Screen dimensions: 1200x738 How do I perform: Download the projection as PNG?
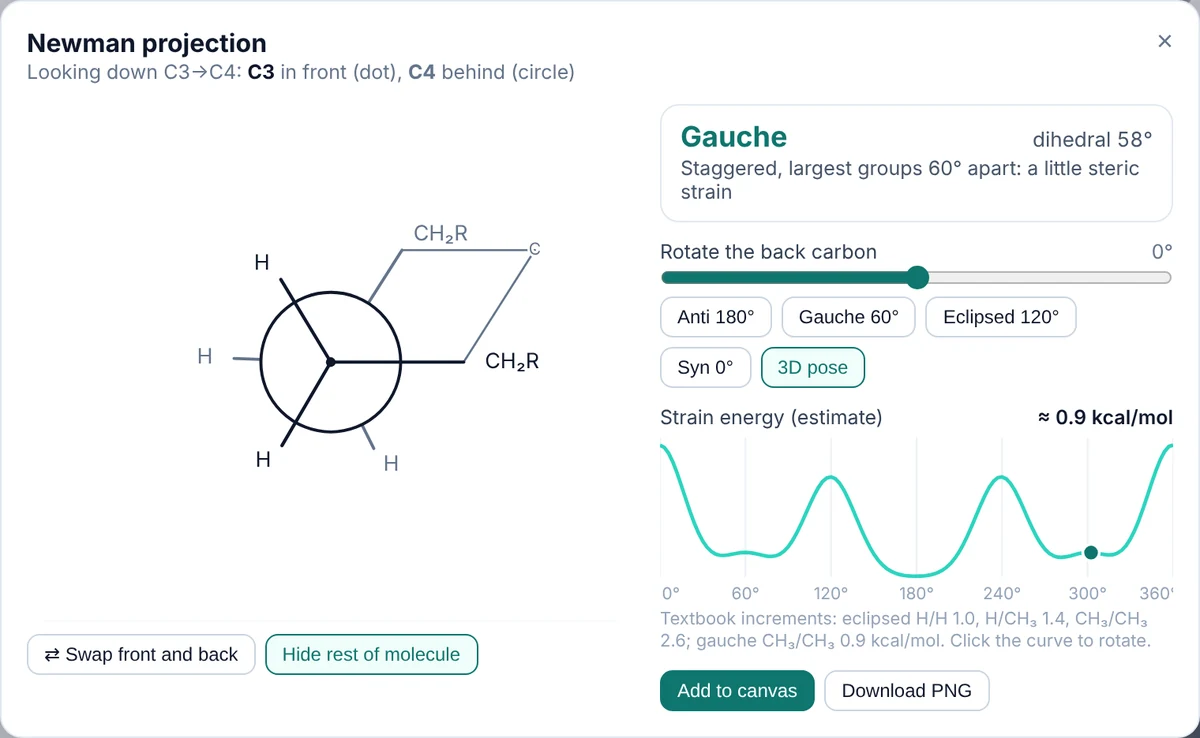[x=907, y=691]
